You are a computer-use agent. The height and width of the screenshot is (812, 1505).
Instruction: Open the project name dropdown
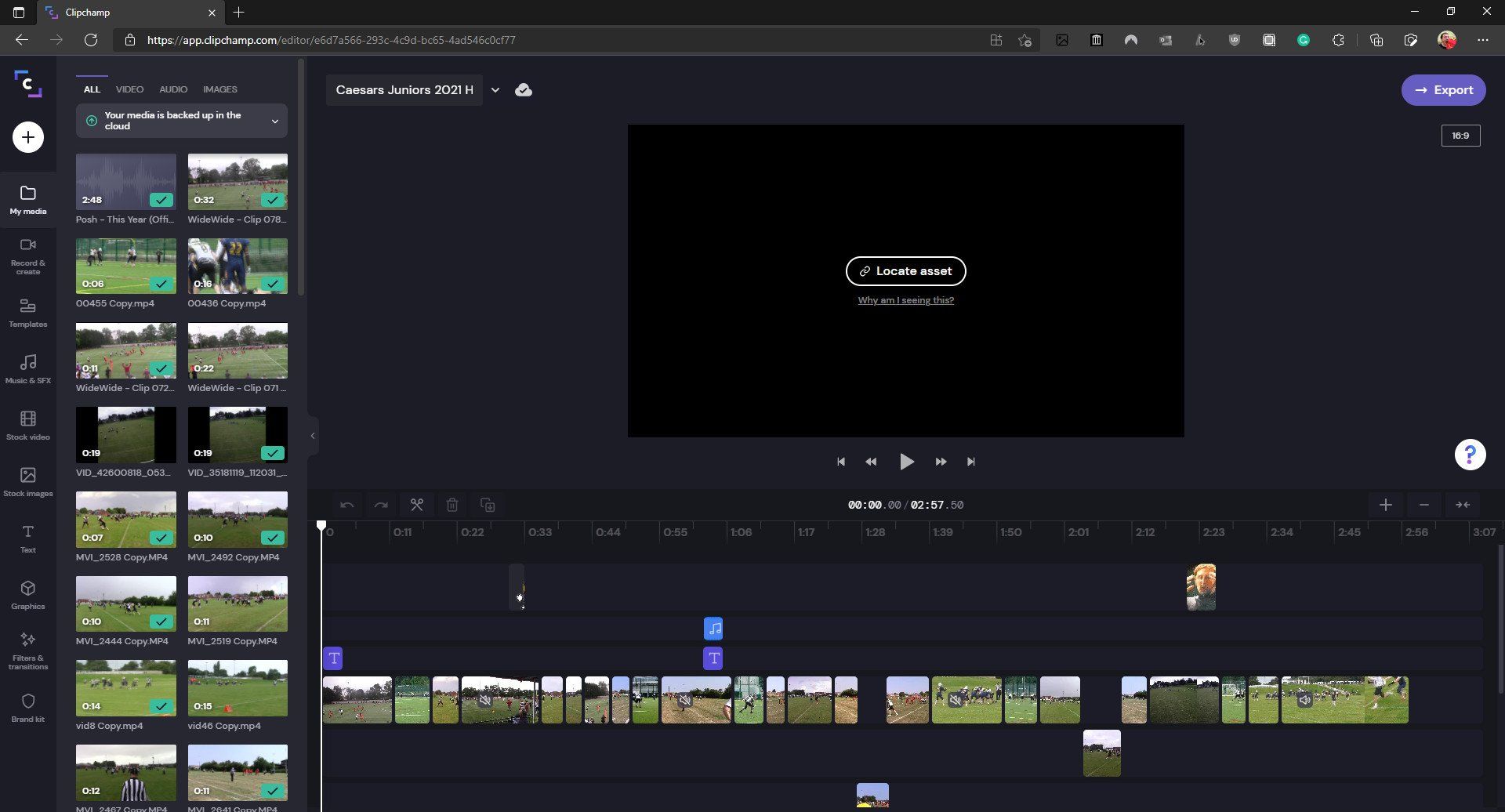click(495, 89)
